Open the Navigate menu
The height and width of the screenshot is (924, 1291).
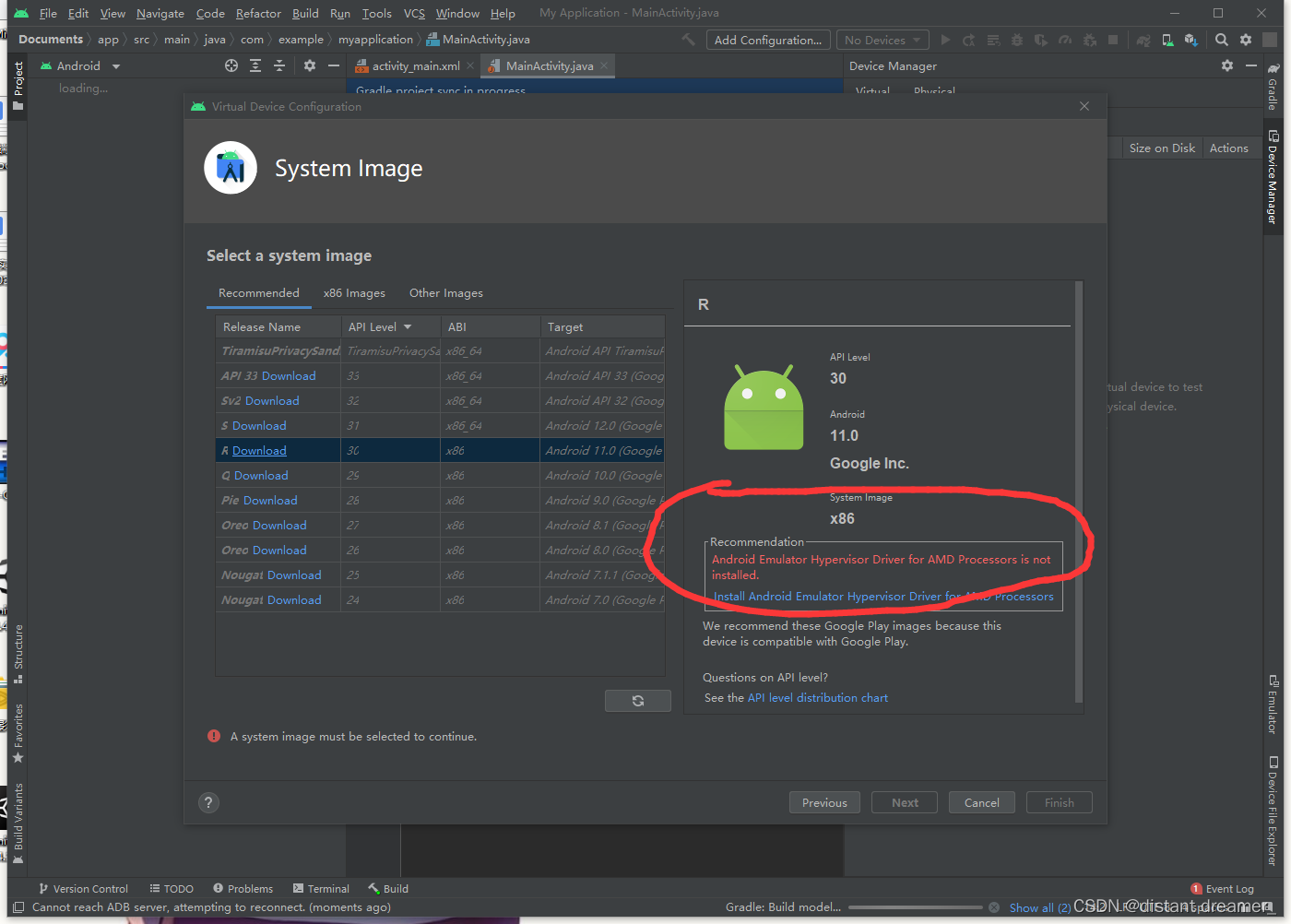click(x=160, y=13)
